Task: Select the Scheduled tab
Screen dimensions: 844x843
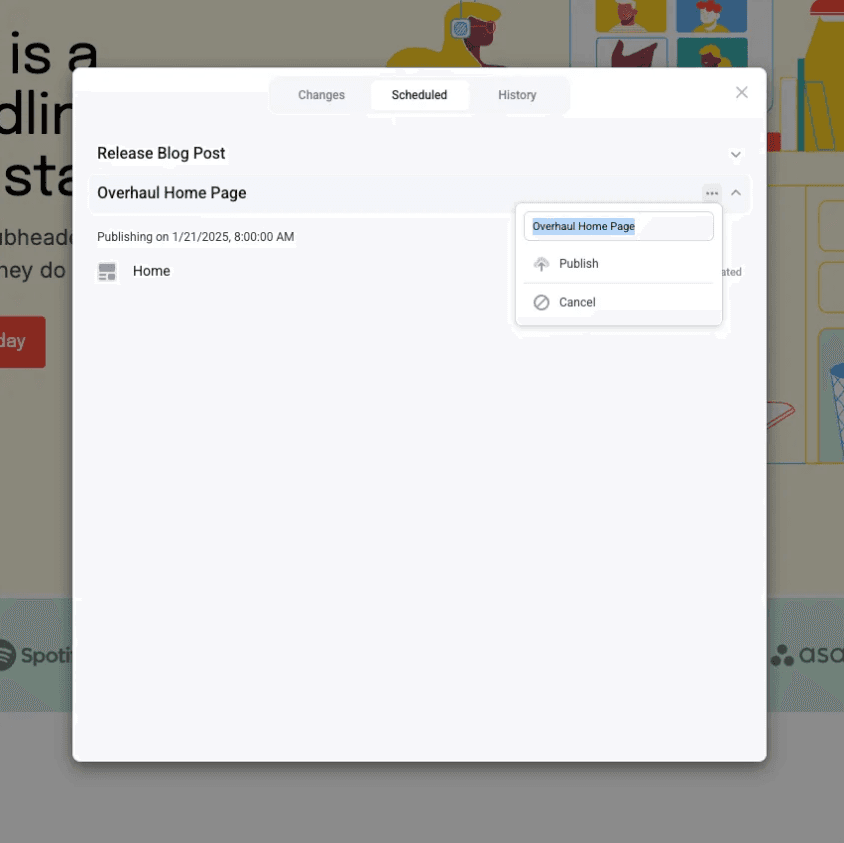Action: coord(419,95)
